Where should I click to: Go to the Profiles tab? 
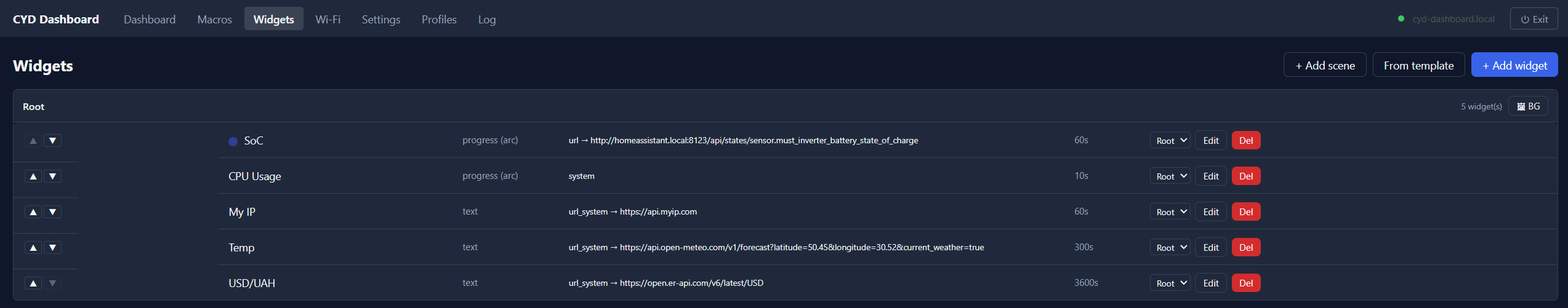[439, 19]
